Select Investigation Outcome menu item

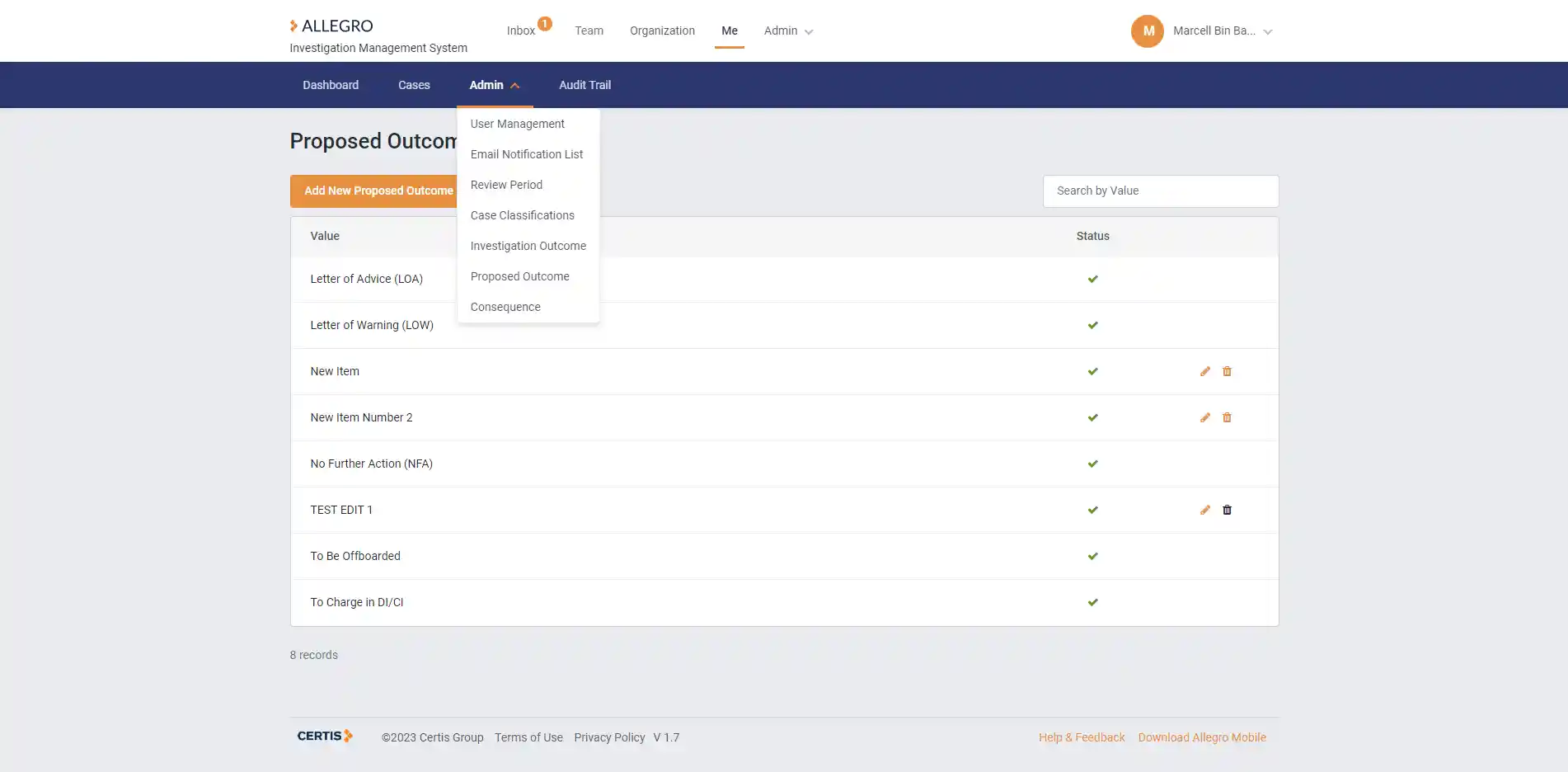[x=528, y=246]
